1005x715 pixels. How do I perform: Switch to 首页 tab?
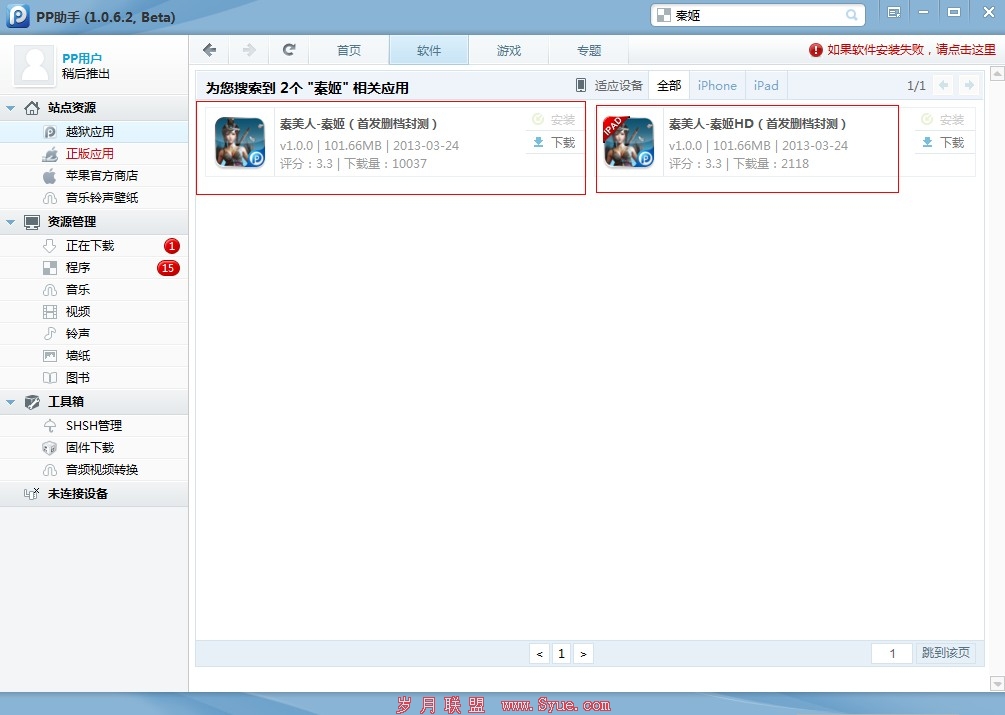349,50
